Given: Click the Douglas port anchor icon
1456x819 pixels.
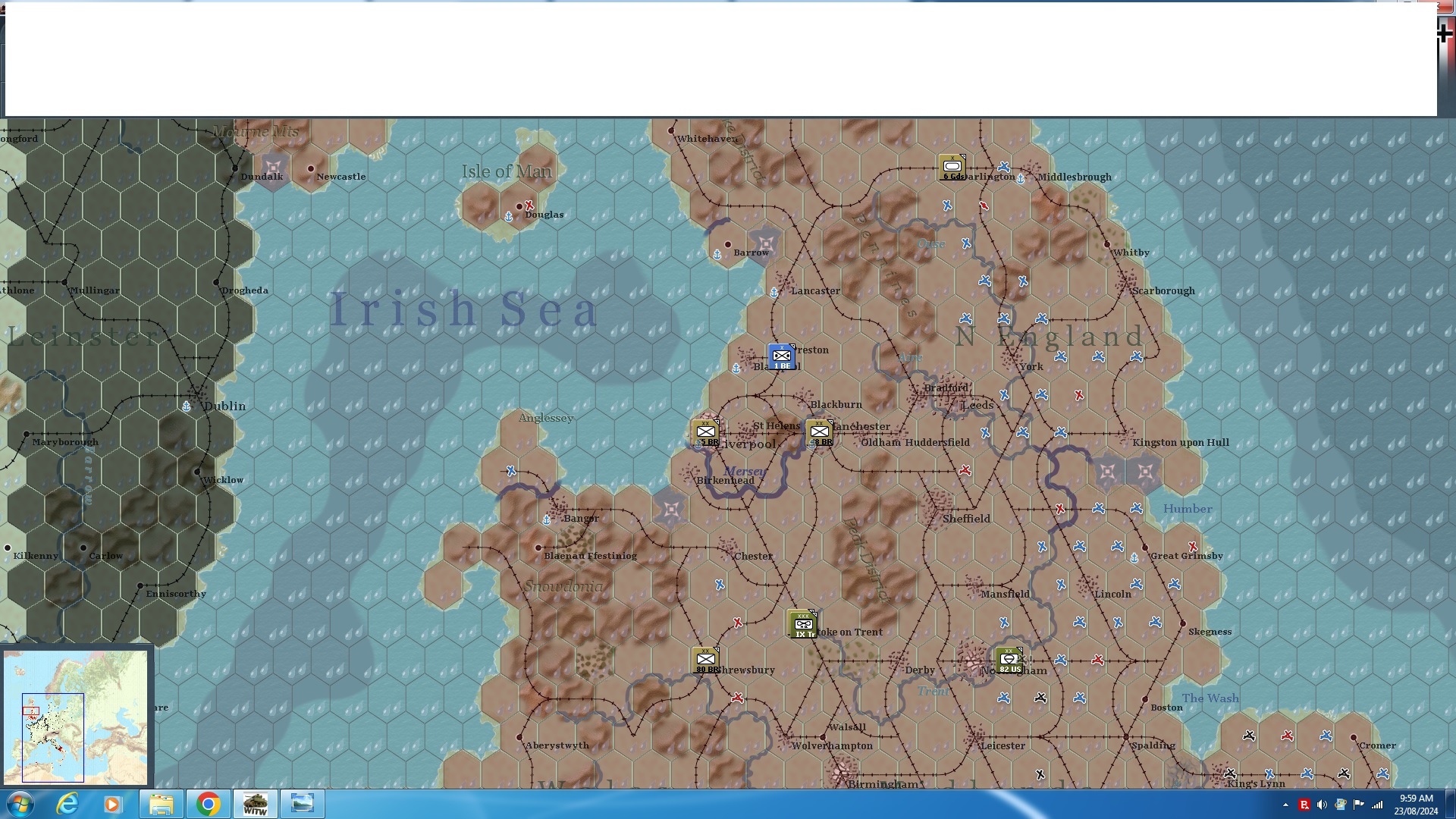Looking at the screenshot, I should click(x=509, y=217).
